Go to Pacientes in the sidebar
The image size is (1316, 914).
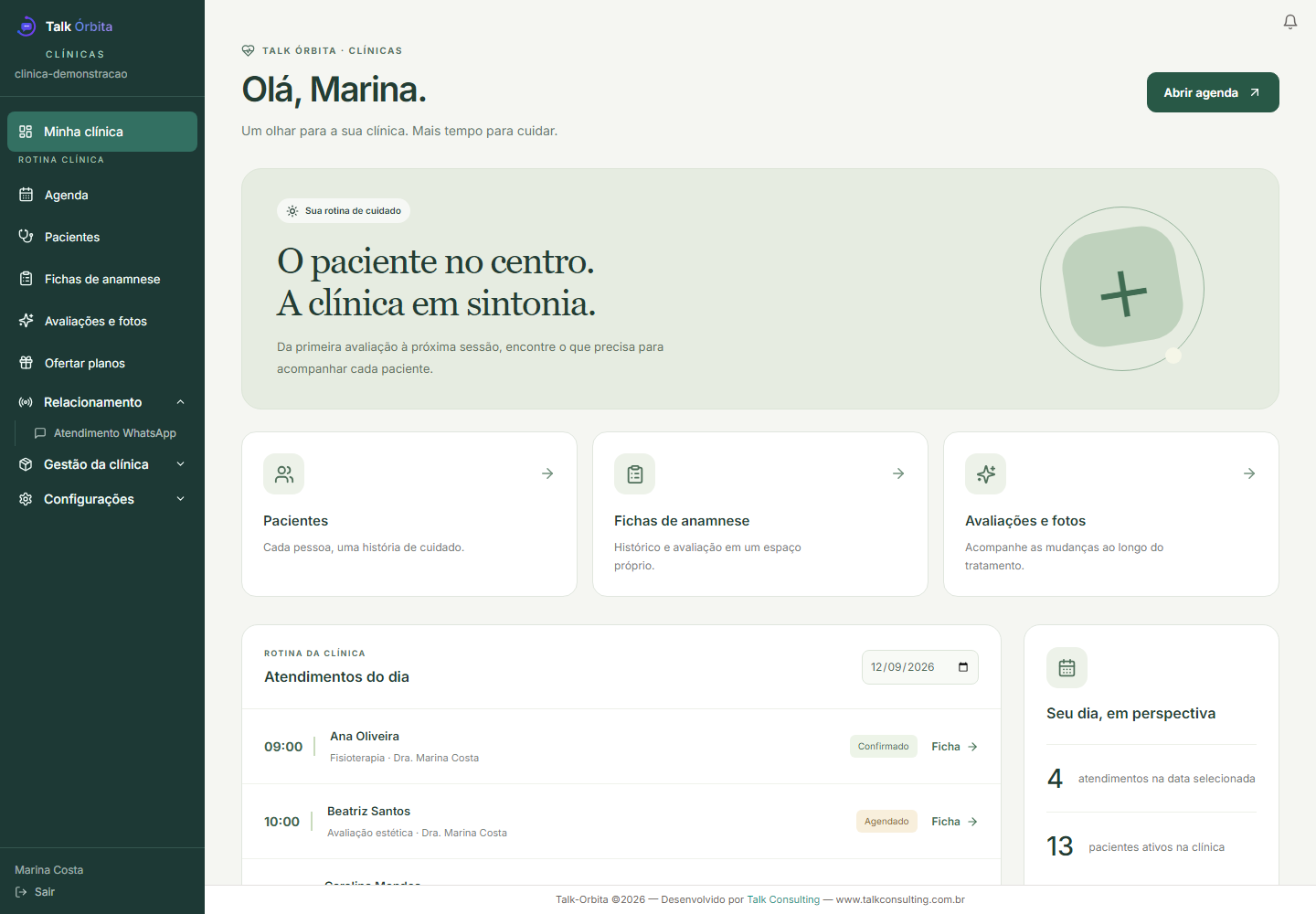coord(102,237)
